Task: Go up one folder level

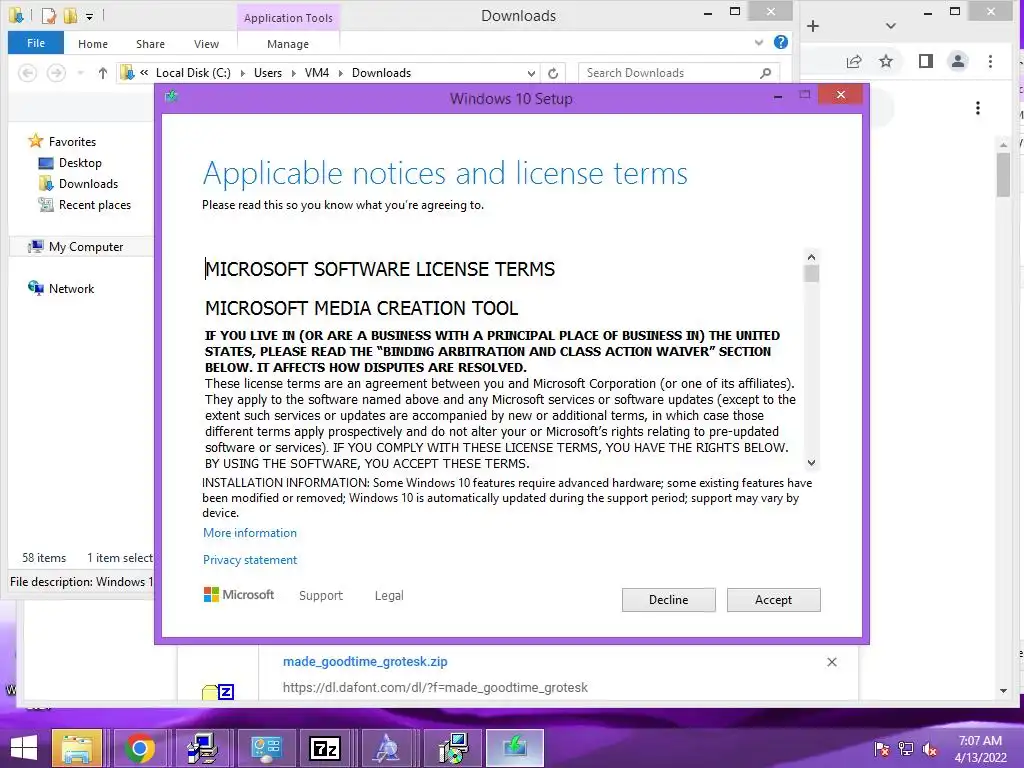Action: 103,73
